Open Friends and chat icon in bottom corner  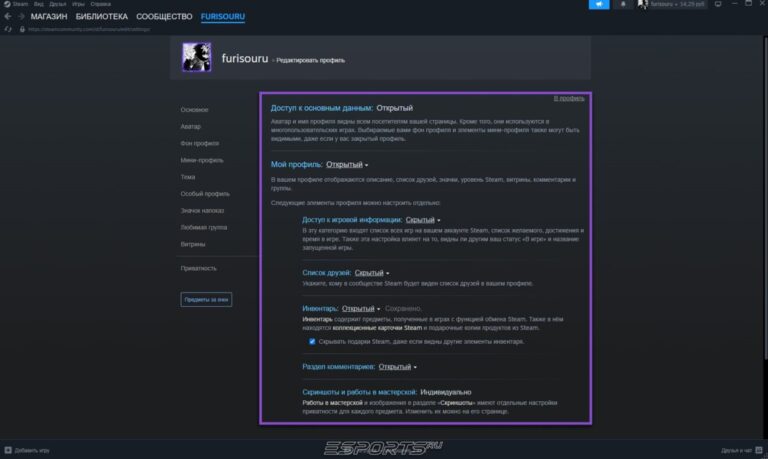pyautogui.click(x=760, y=450)
